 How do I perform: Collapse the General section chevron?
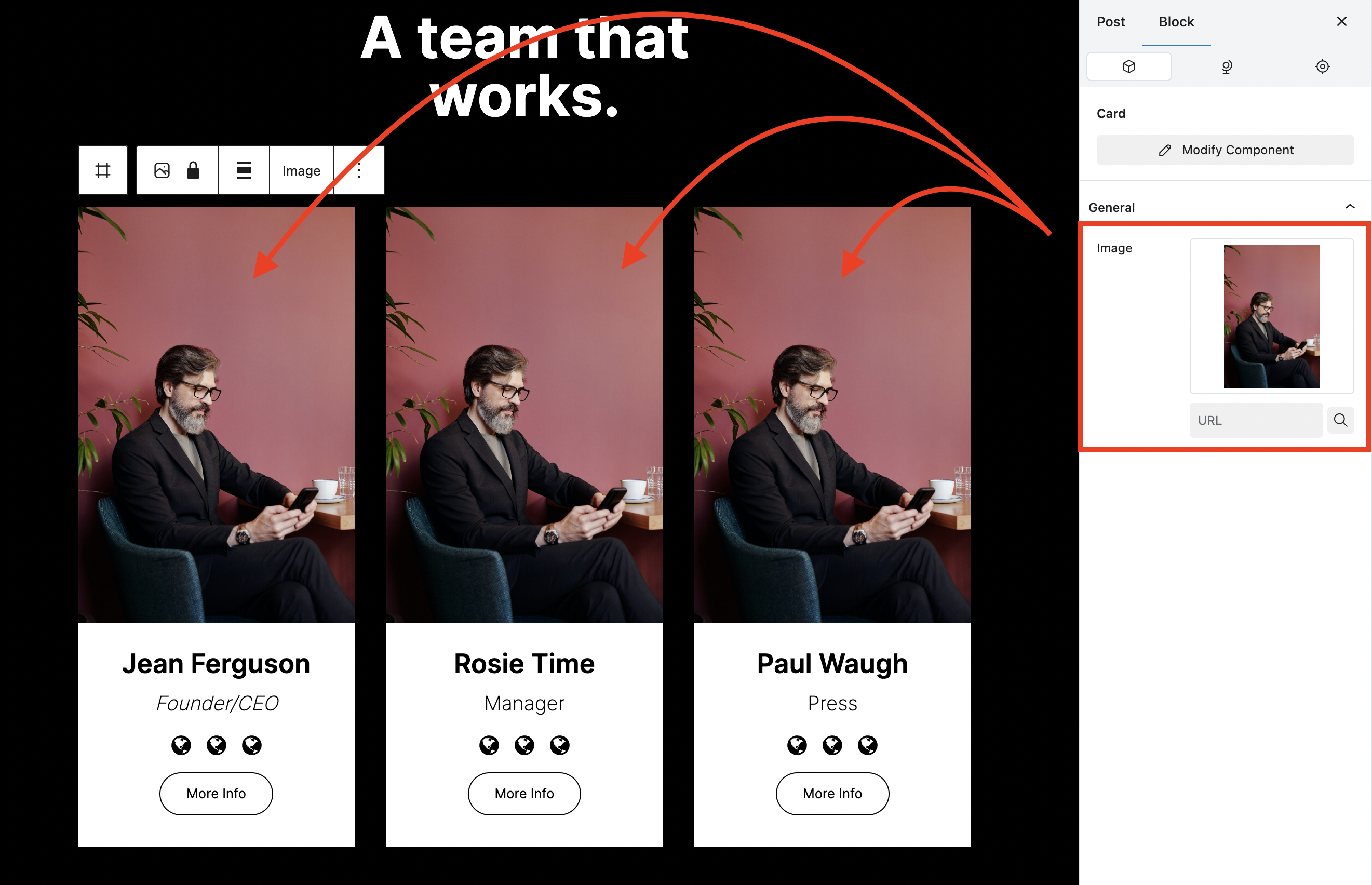tap(1350, 207)
